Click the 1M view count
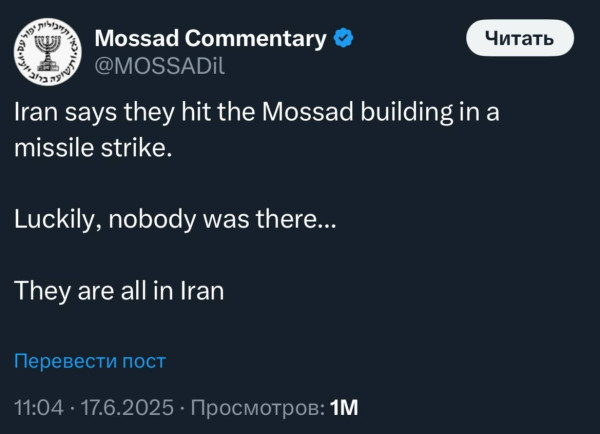600x434 pixels. 344,407
